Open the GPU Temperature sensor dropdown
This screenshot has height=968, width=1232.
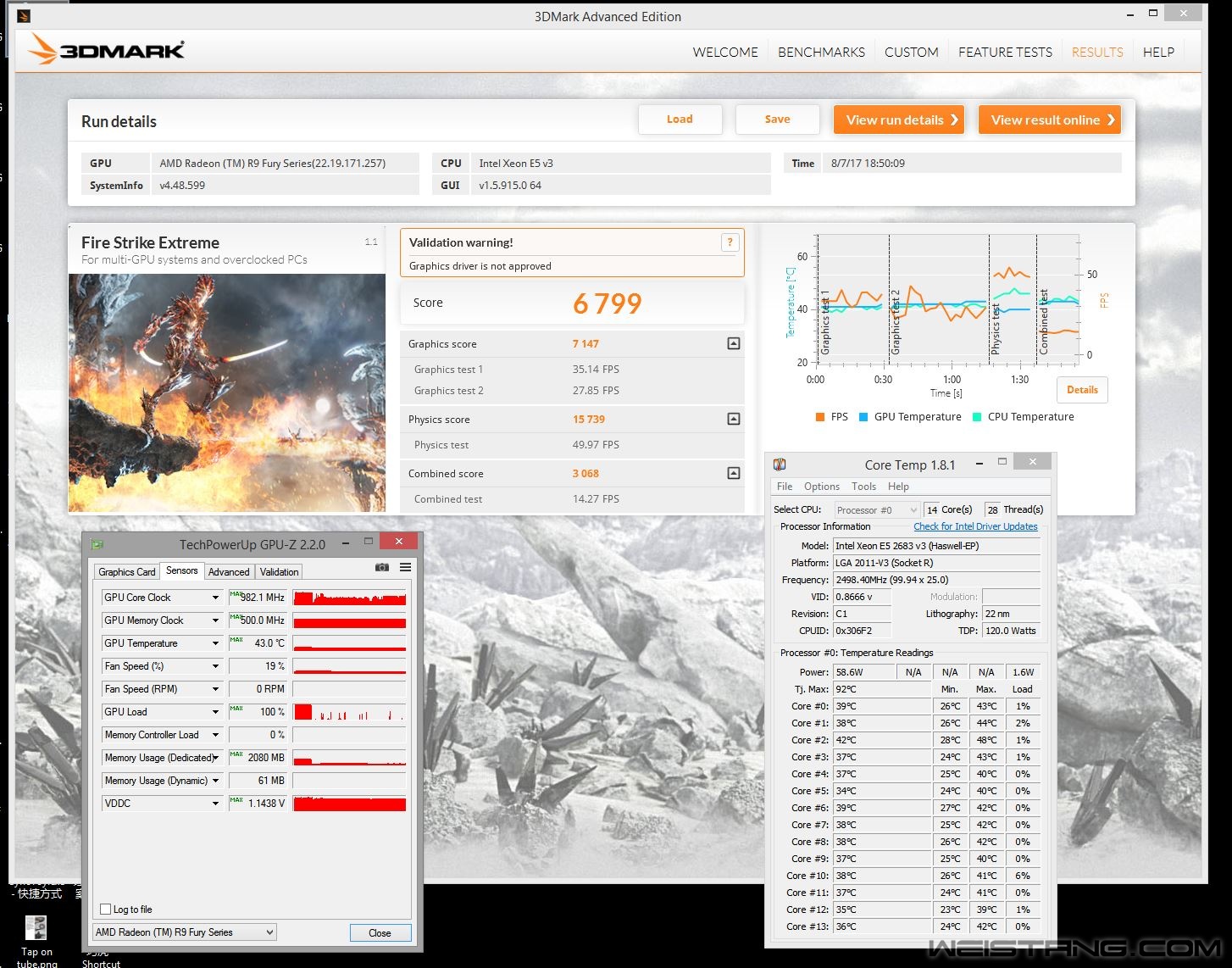(x=215, y=643)
